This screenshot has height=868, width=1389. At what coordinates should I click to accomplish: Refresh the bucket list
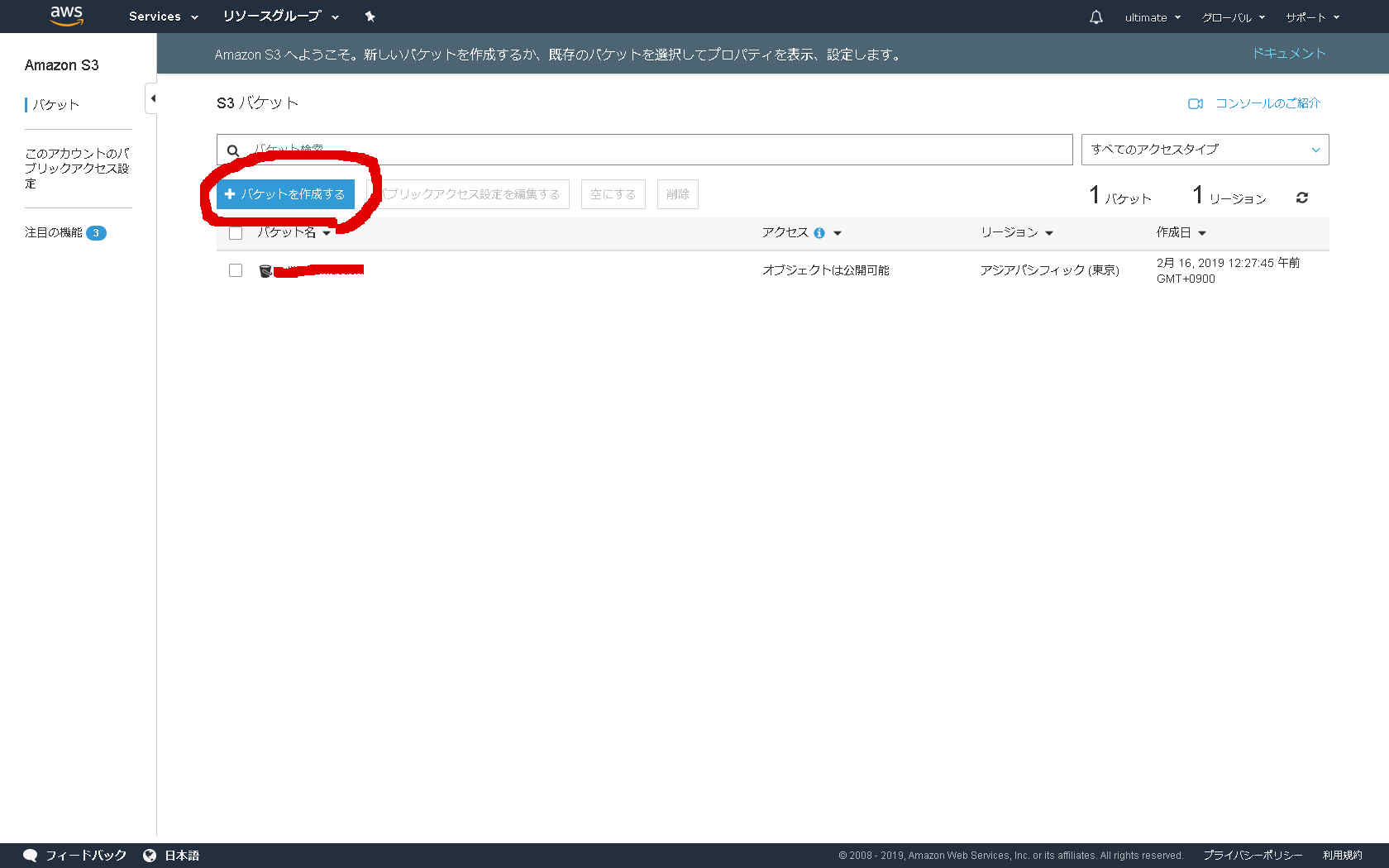[1301, 198]
